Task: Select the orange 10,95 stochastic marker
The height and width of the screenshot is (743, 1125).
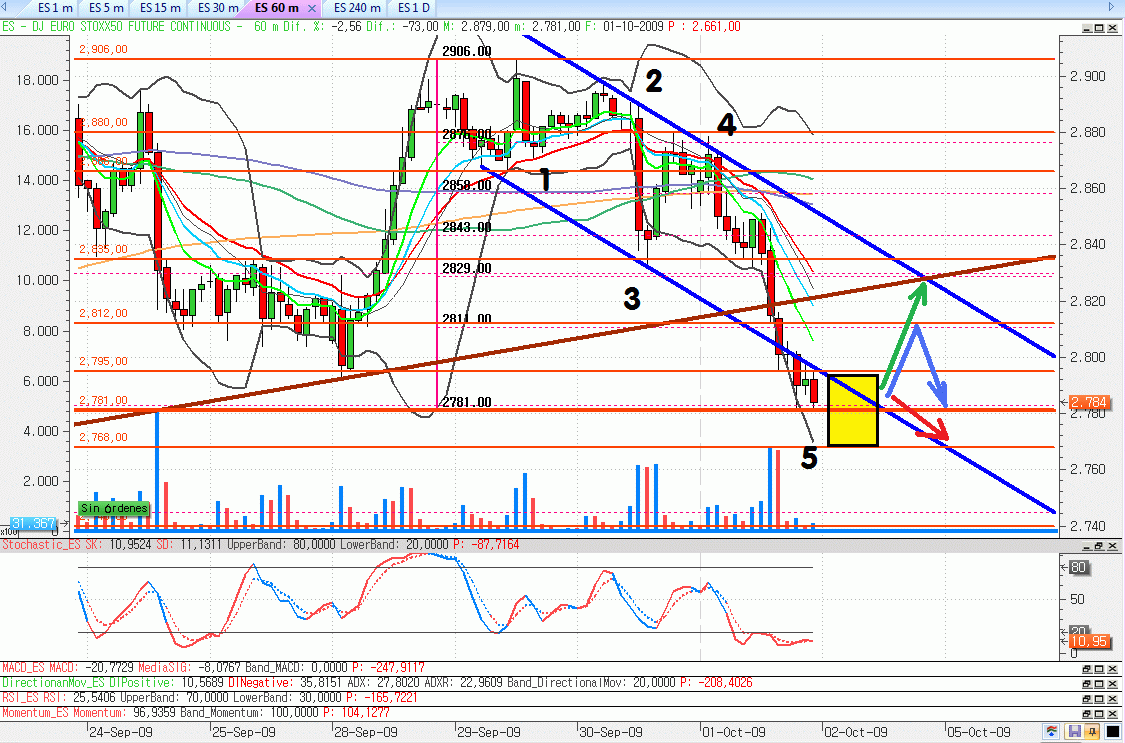Action: tap(1089, 641)
